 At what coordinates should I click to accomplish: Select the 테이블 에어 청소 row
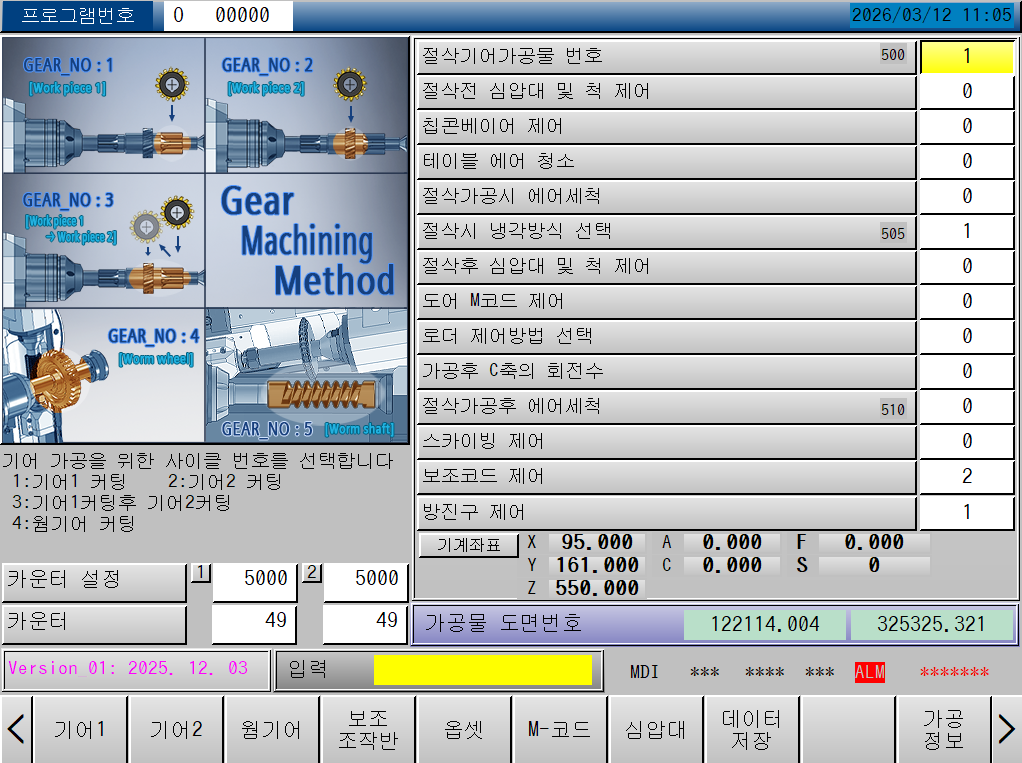click(x=666, y=162)
